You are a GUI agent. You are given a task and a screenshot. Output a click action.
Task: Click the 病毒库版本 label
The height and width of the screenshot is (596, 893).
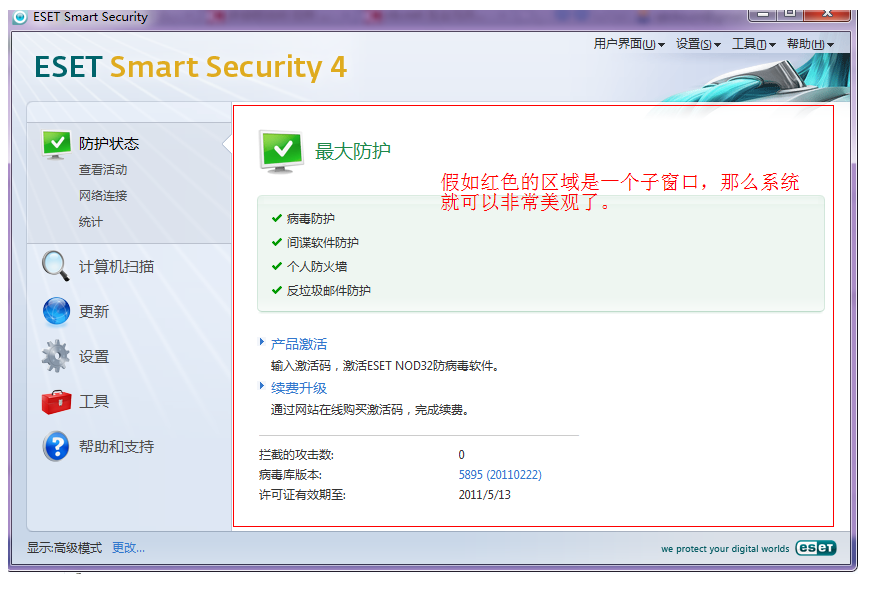coord(290,474)
